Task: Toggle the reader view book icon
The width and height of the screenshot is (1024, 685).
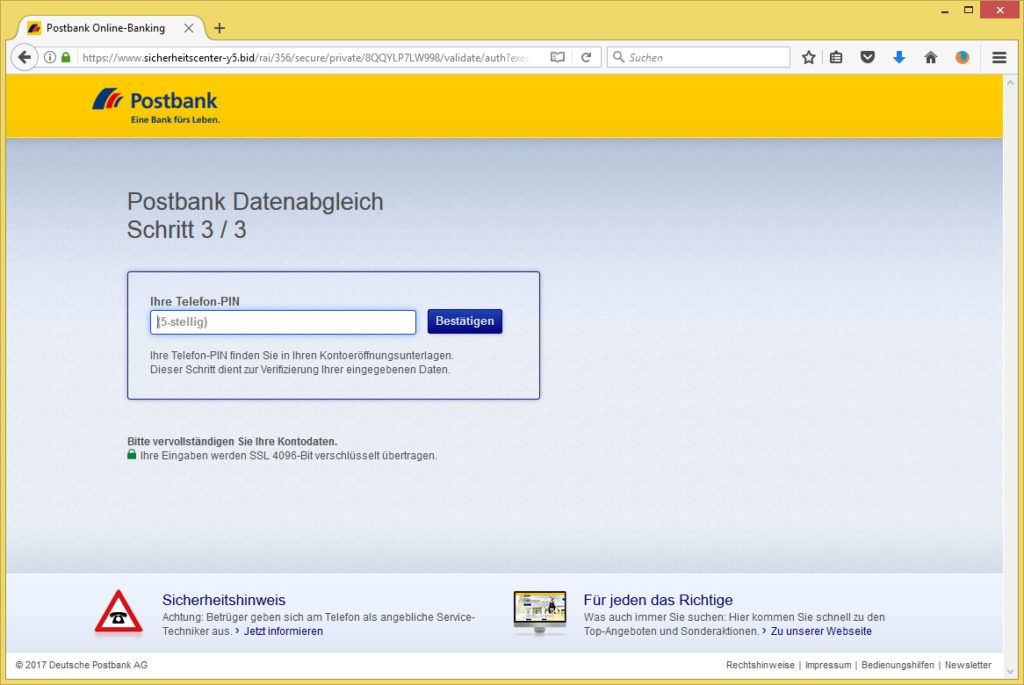Action: click(x=557, y=57)
